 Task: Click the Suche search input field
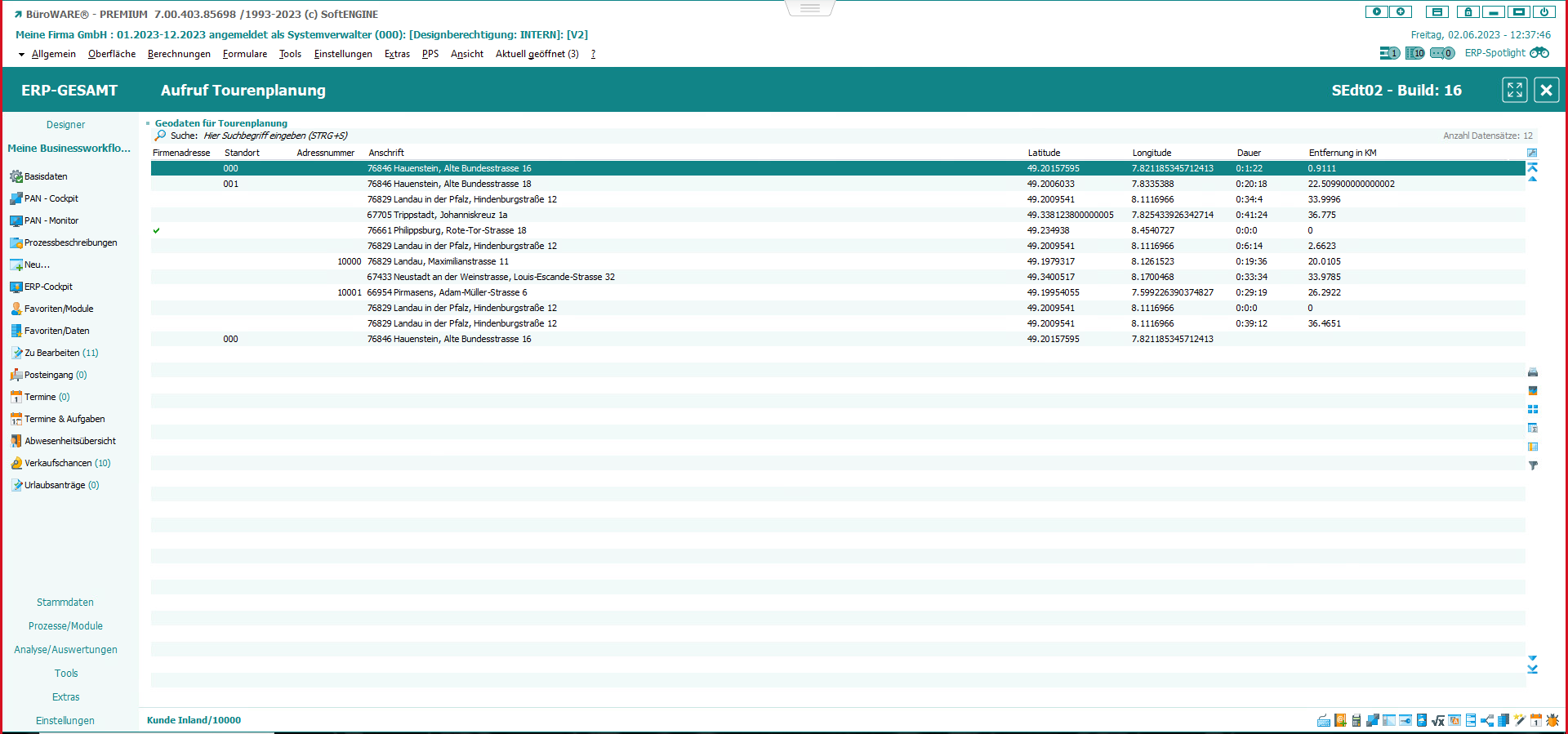coord(275,136)
